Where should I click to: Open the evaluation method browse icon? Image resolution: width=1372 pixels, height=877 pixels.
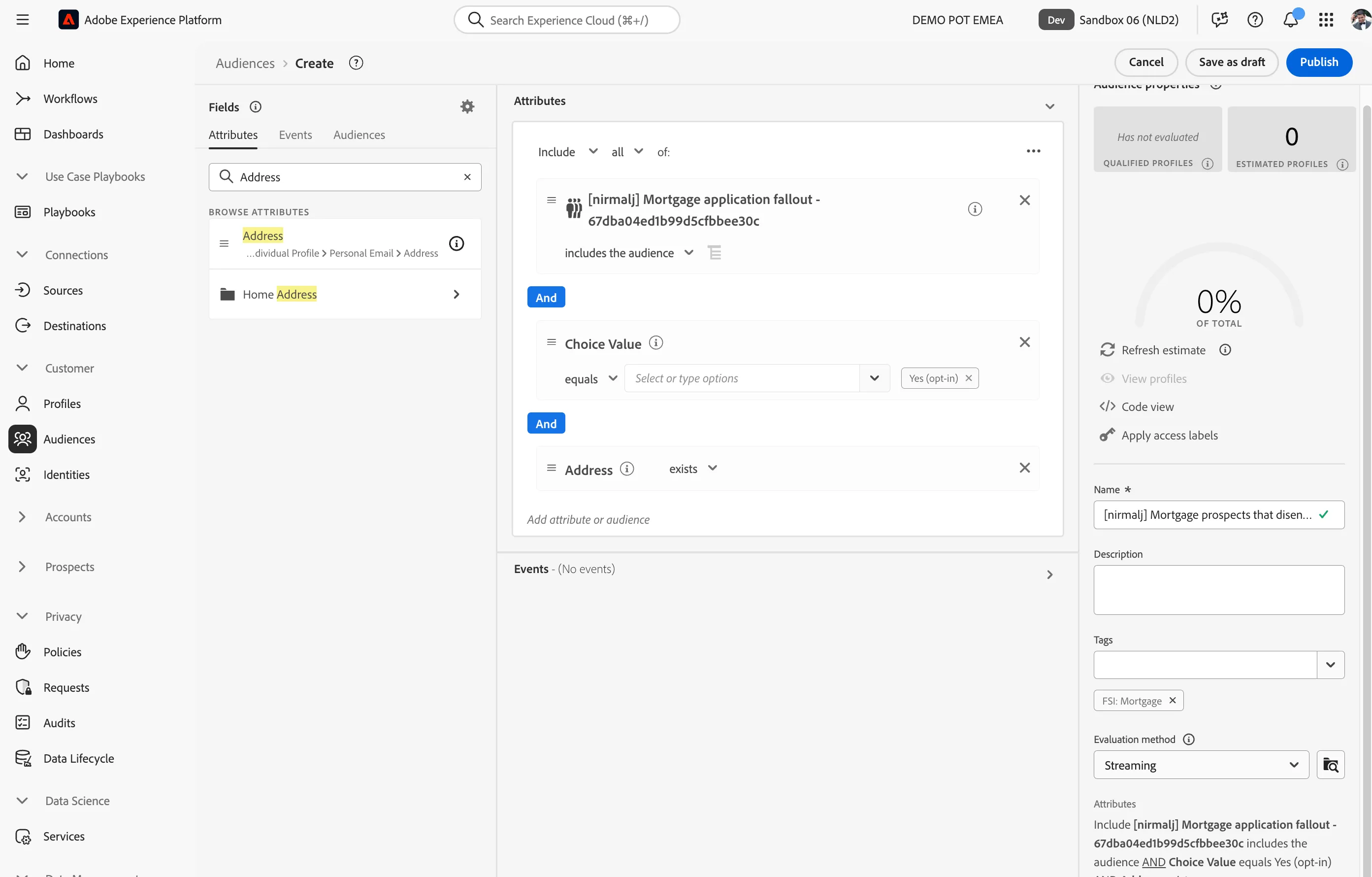1331,765
